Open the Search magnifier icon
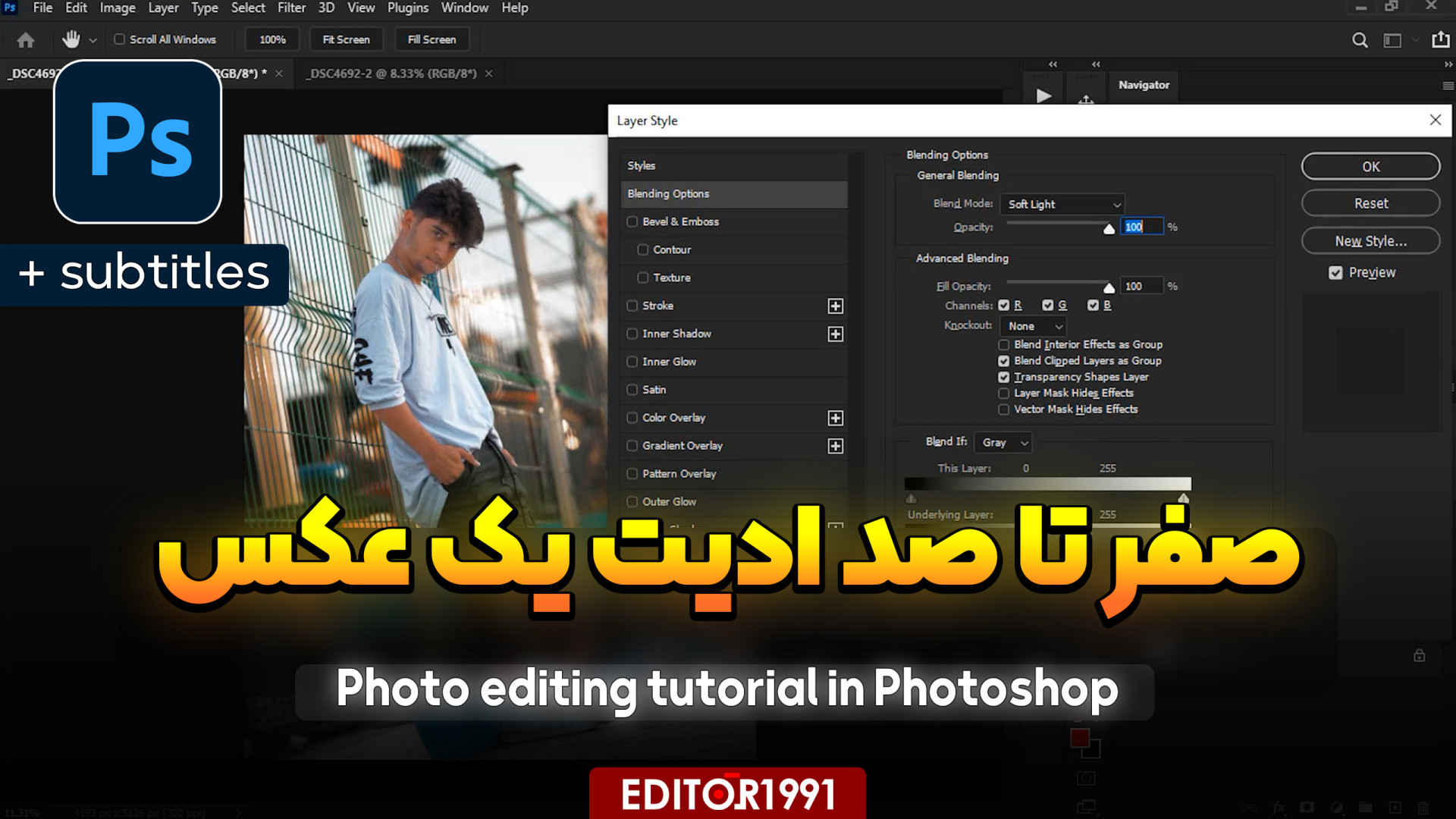1456x819 pixels. click(x=1360, y=40)
